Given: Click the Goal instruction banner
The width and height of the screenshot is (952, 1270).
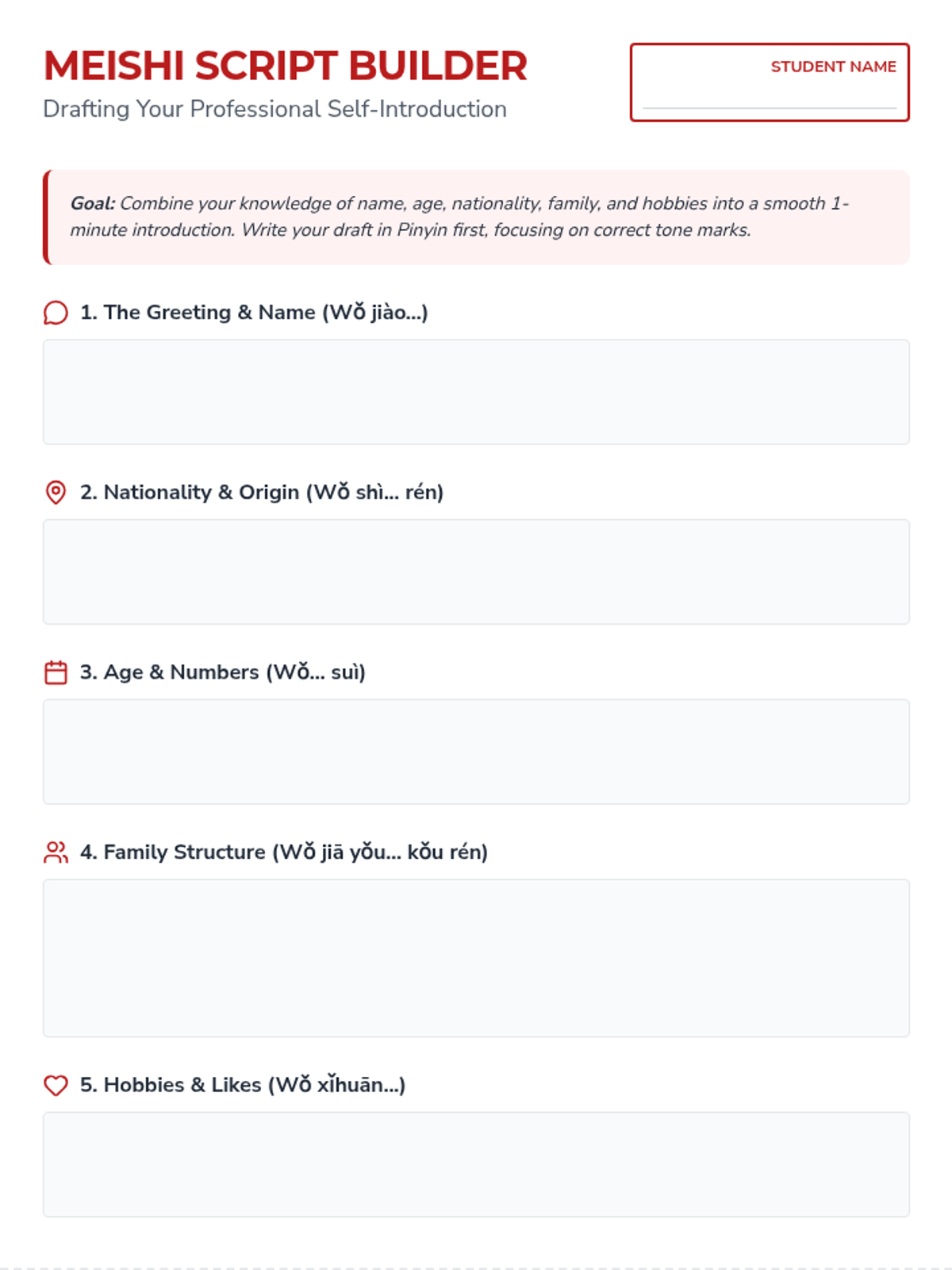Looking at the screenshot, I should pyautogui.click(x=476, y=217).
